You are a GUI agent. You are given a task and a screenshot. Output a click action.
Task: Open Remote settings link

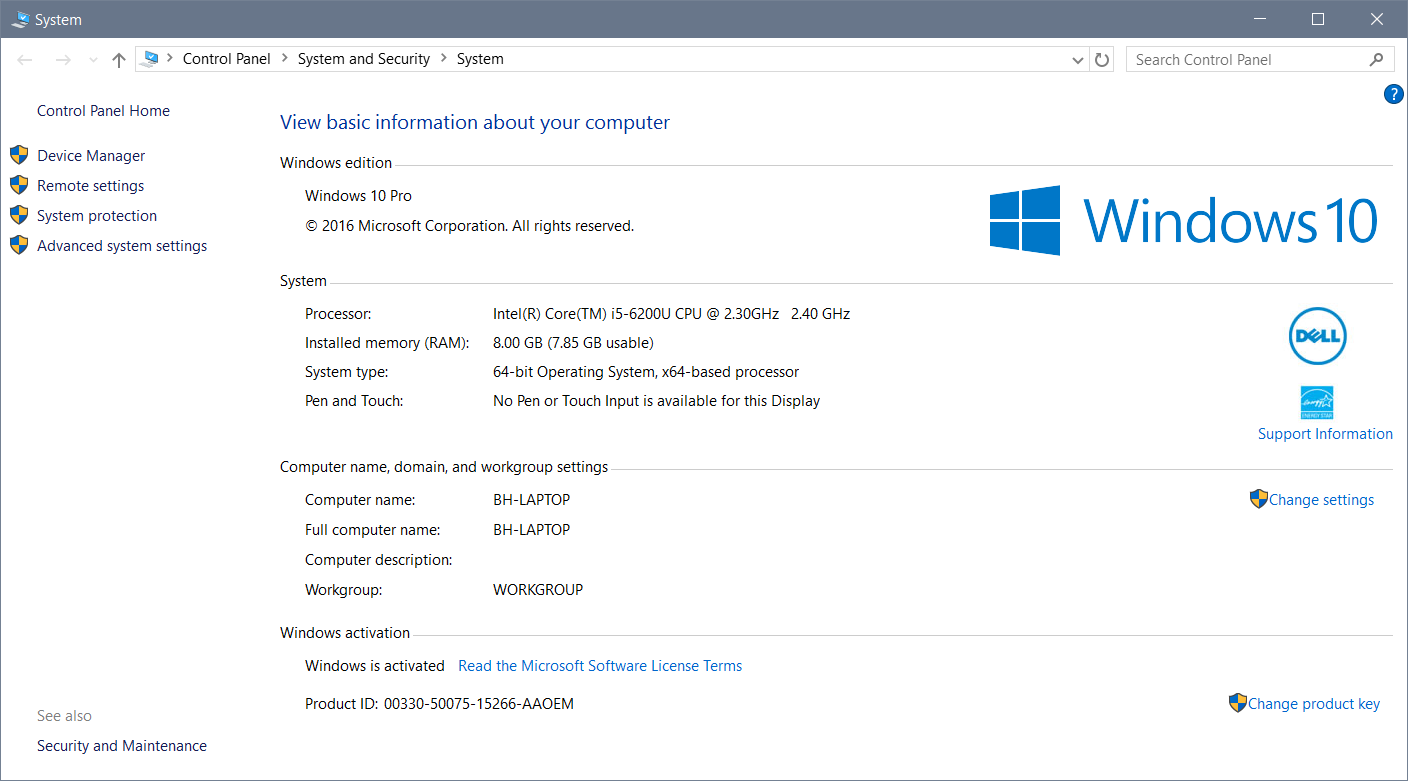click(90, 185)
